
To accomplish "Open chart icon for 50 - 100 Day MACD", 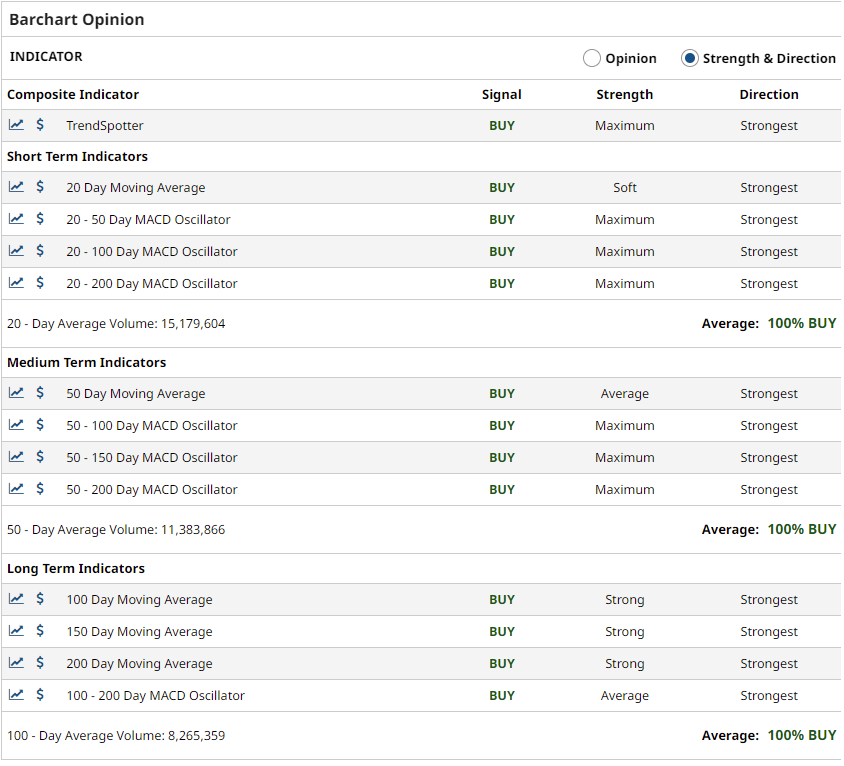I will point(16,425).
